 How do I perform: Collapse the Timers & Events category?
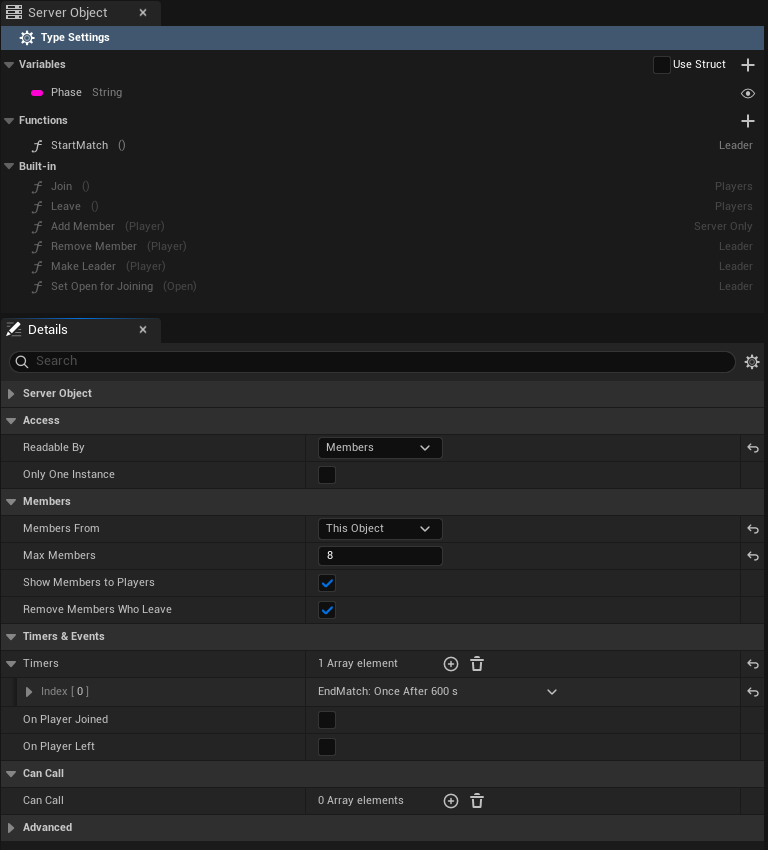tap(11, 637)
